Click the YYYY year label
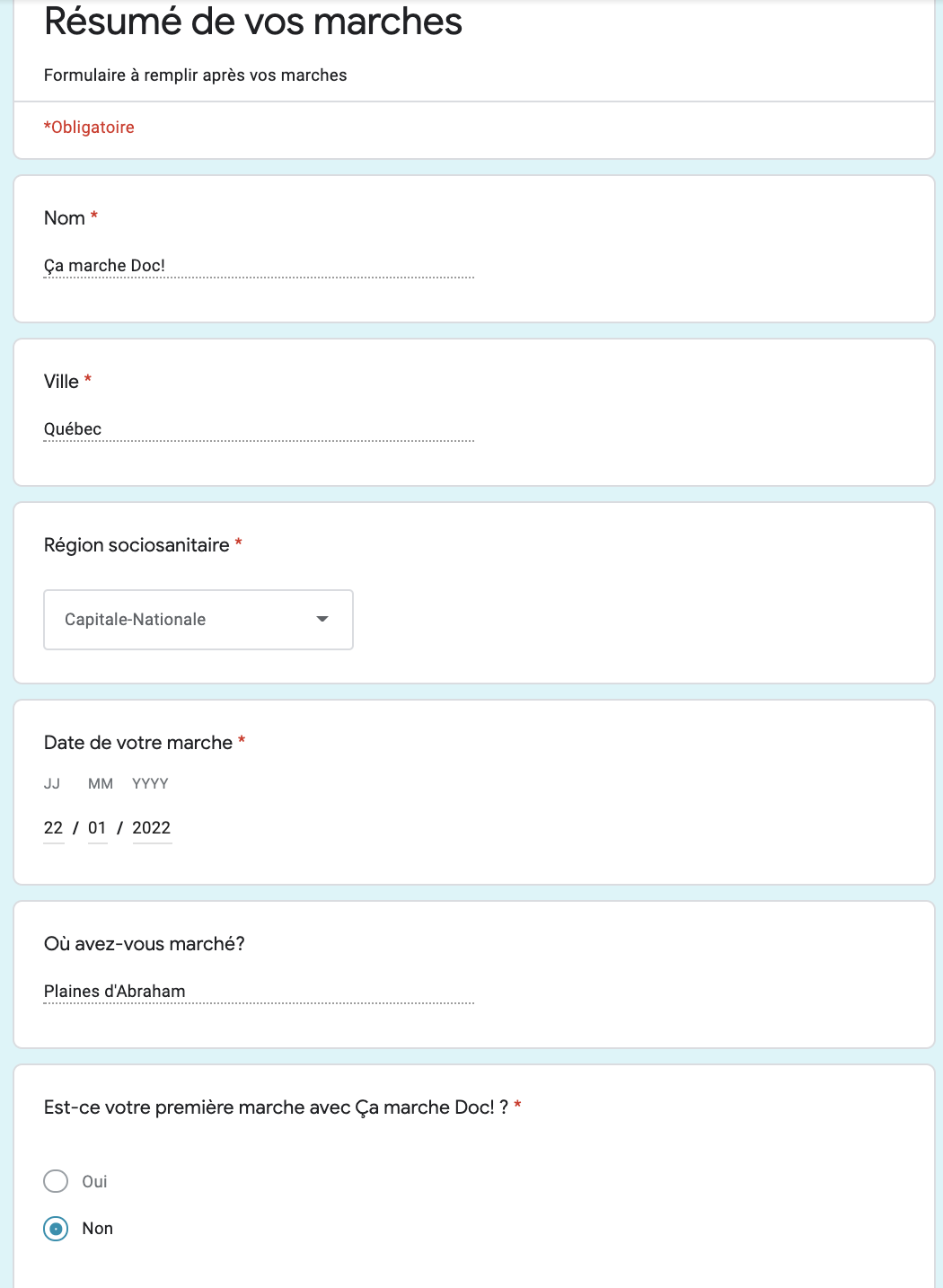Screen dimensions: 943x1288 150,784
